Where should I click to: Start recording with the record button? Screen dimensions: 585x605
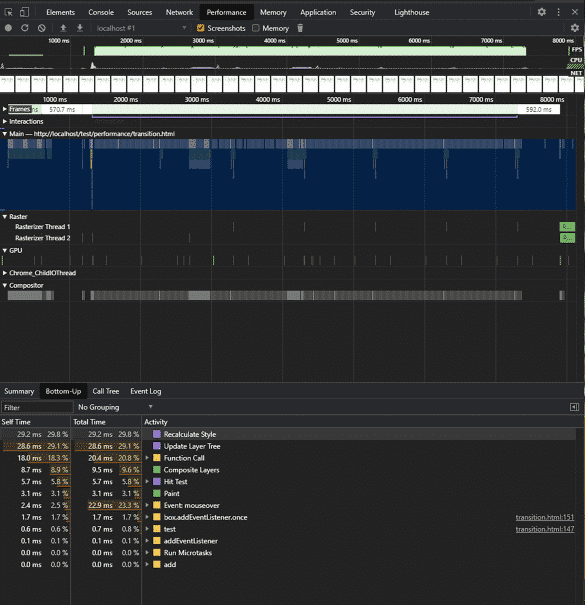point(8,28)
